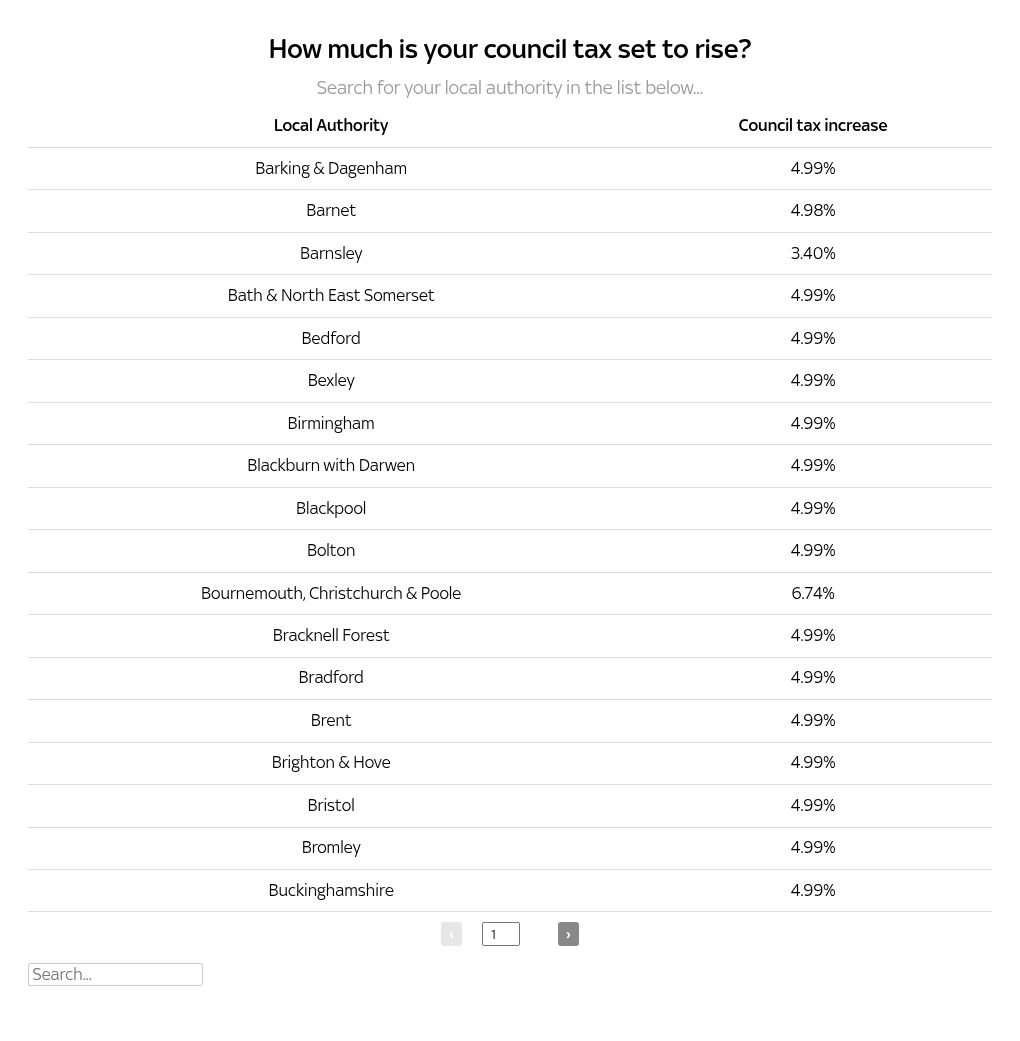1020x1041 pixels.
Task: Select Barnsley in the list
Action: [331, 254]
